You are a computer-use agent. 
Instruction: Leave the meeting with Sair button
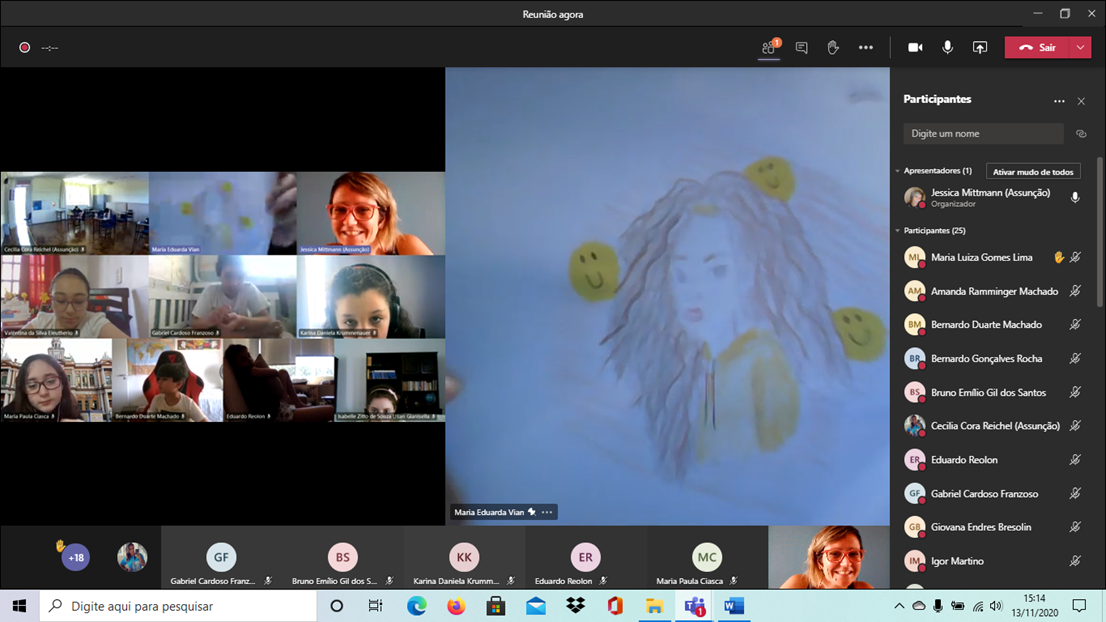click(1038, 47)
